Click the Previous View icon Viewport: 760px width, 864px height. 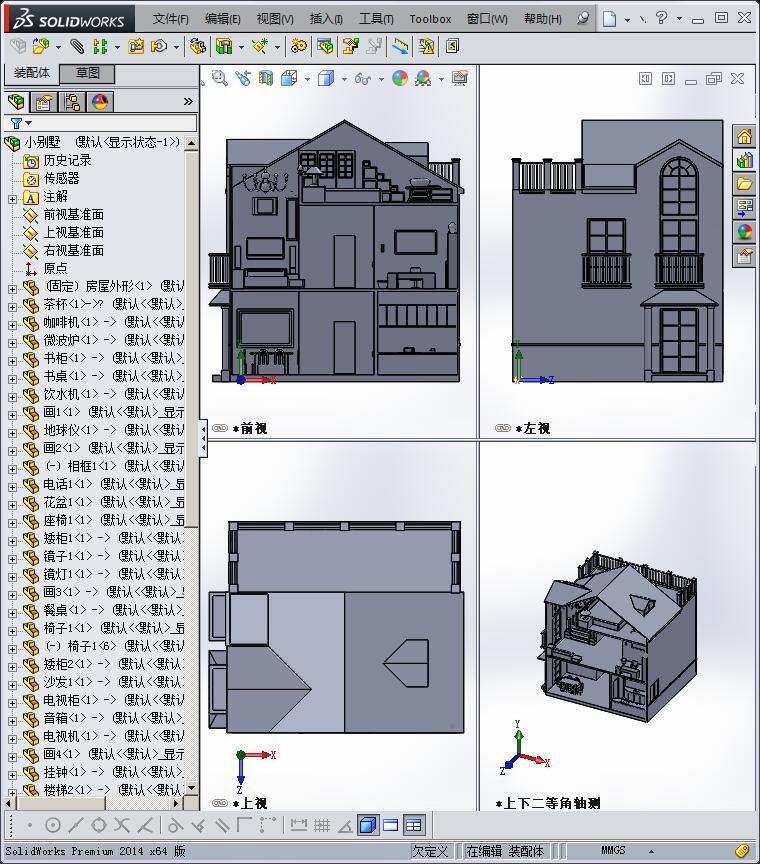point(243,78)
